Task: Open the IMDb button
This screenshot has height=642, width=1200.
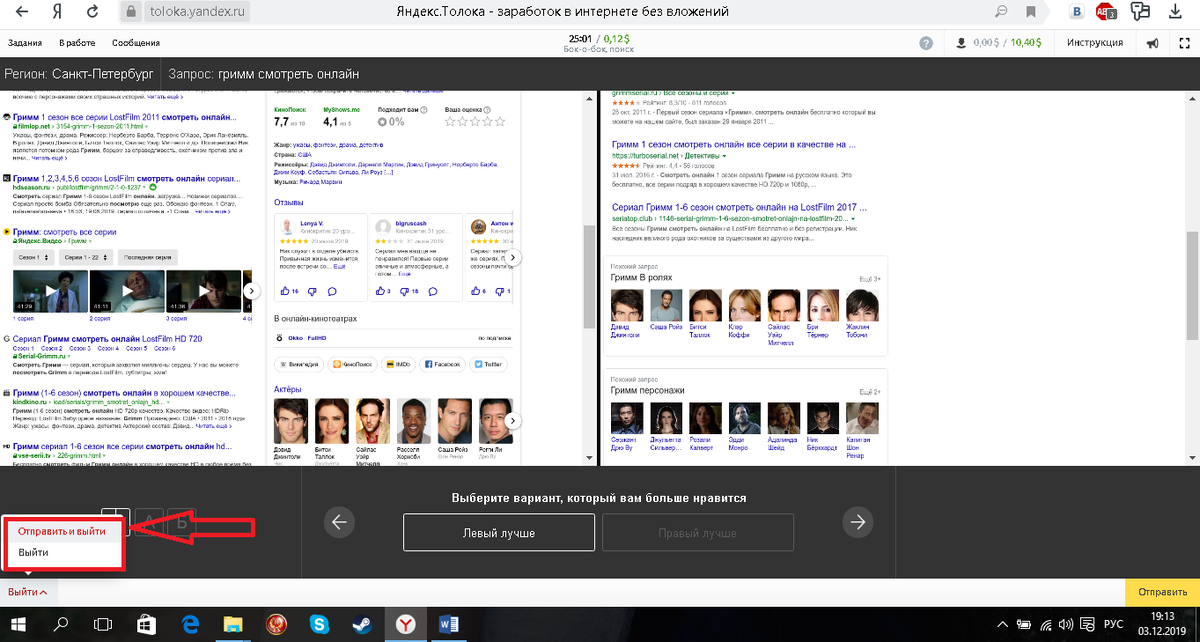Action: (398, 365)
